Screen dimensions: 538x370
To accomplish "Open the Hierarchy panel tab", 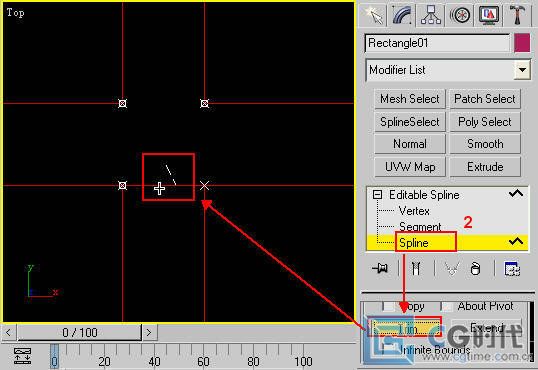I will 430,15.
